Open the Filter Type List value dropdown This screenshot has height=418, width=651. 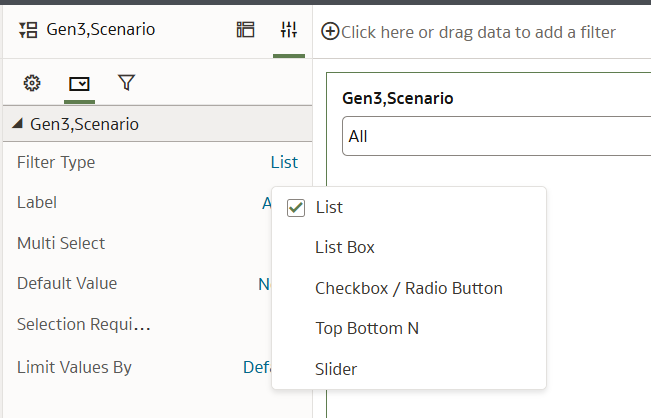point(284,162)
